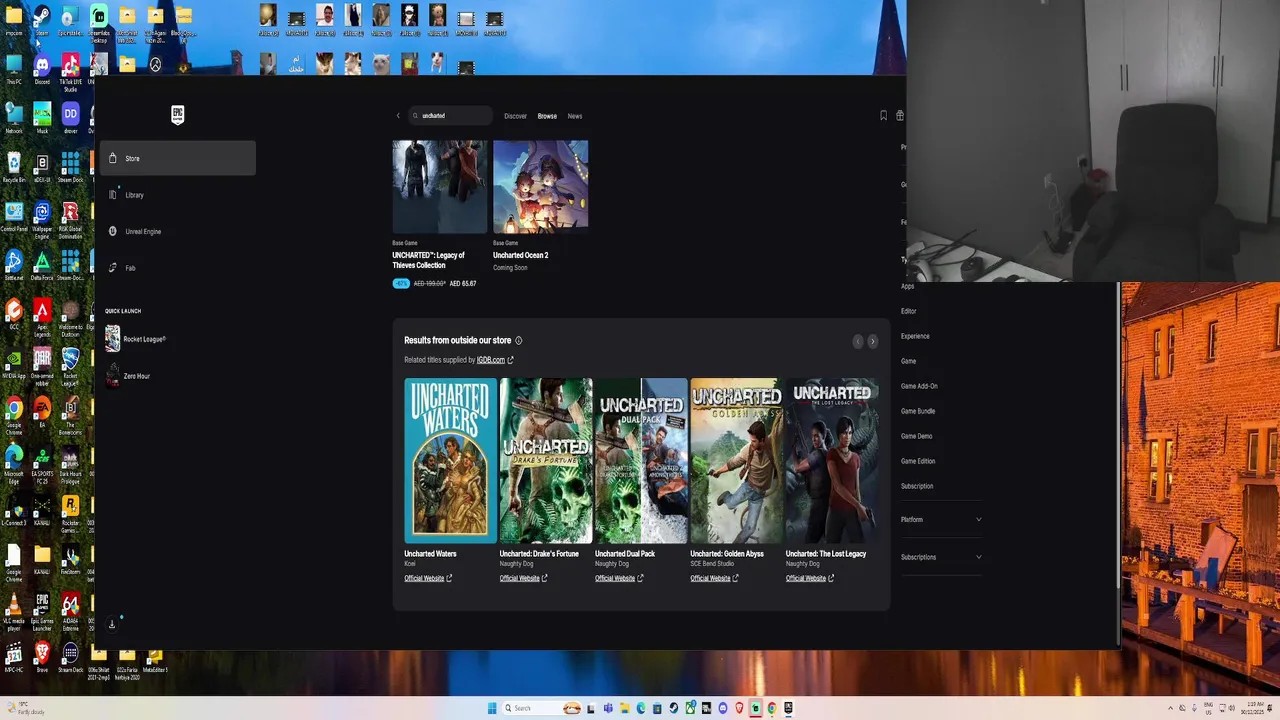Visit Golden Abyss Official Website
1280x720 pixels.
[x=714, y=578]
